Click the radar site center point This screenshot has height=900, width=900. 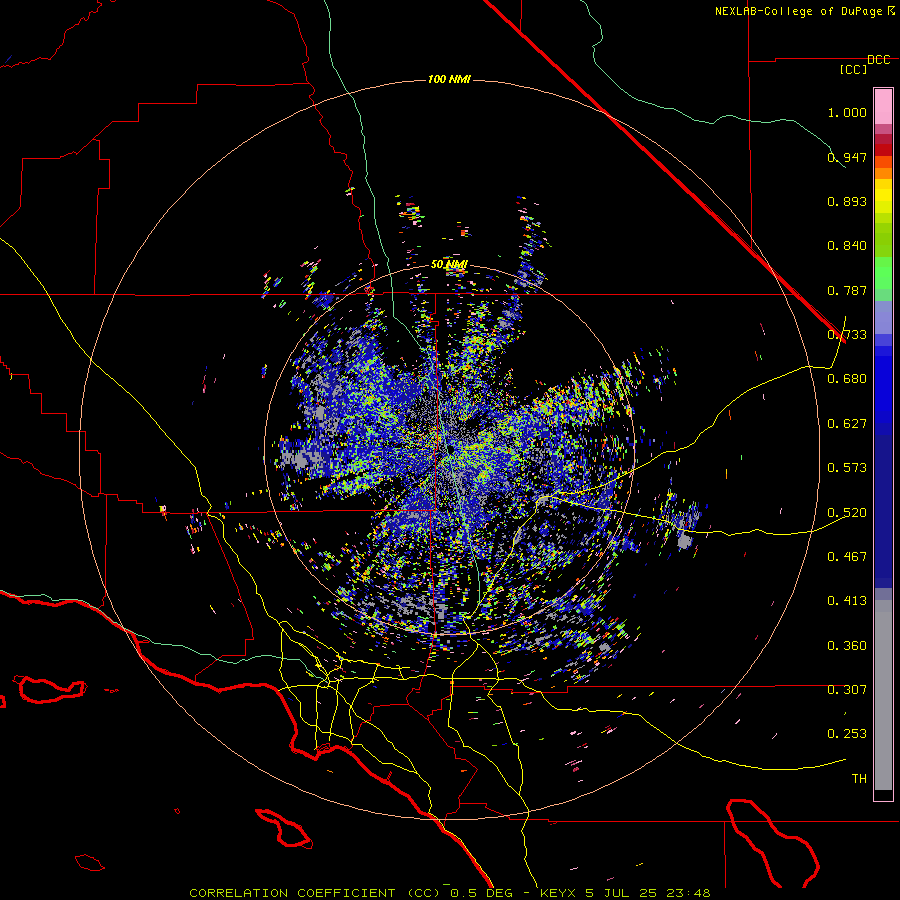click(x=451, y=449)
